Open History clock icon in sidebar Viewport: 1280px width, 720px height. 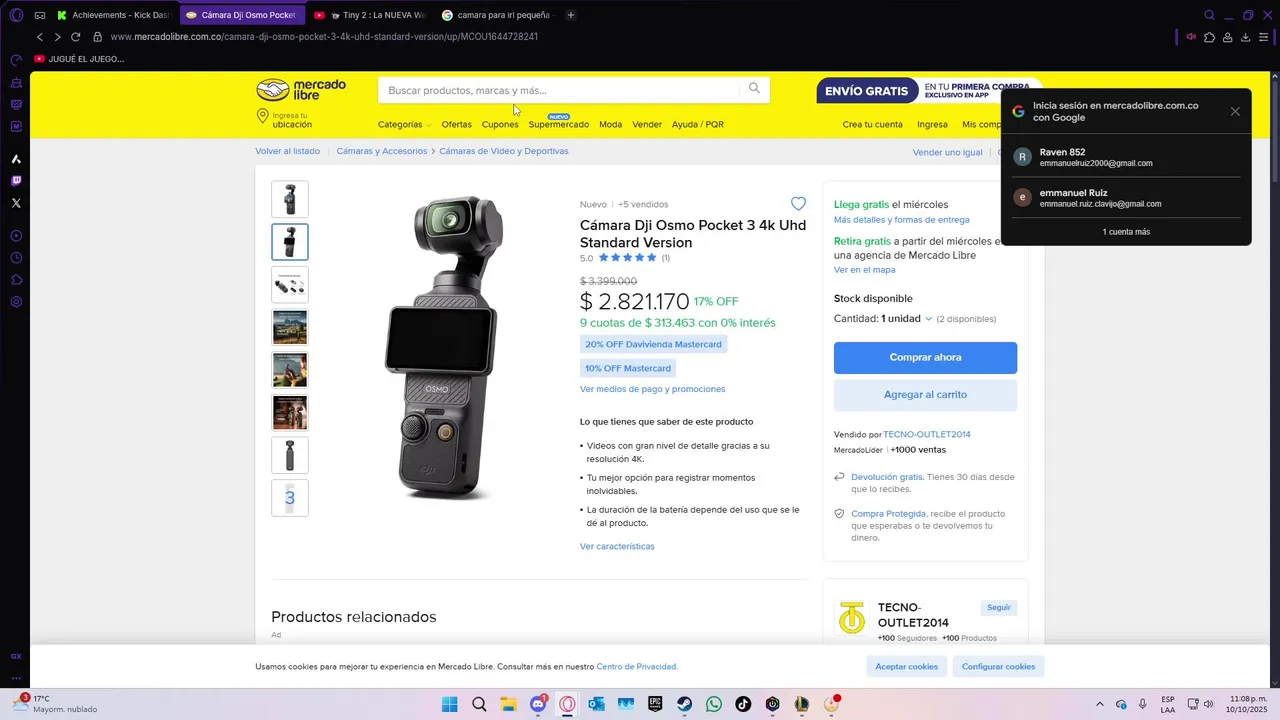(16, 258)
